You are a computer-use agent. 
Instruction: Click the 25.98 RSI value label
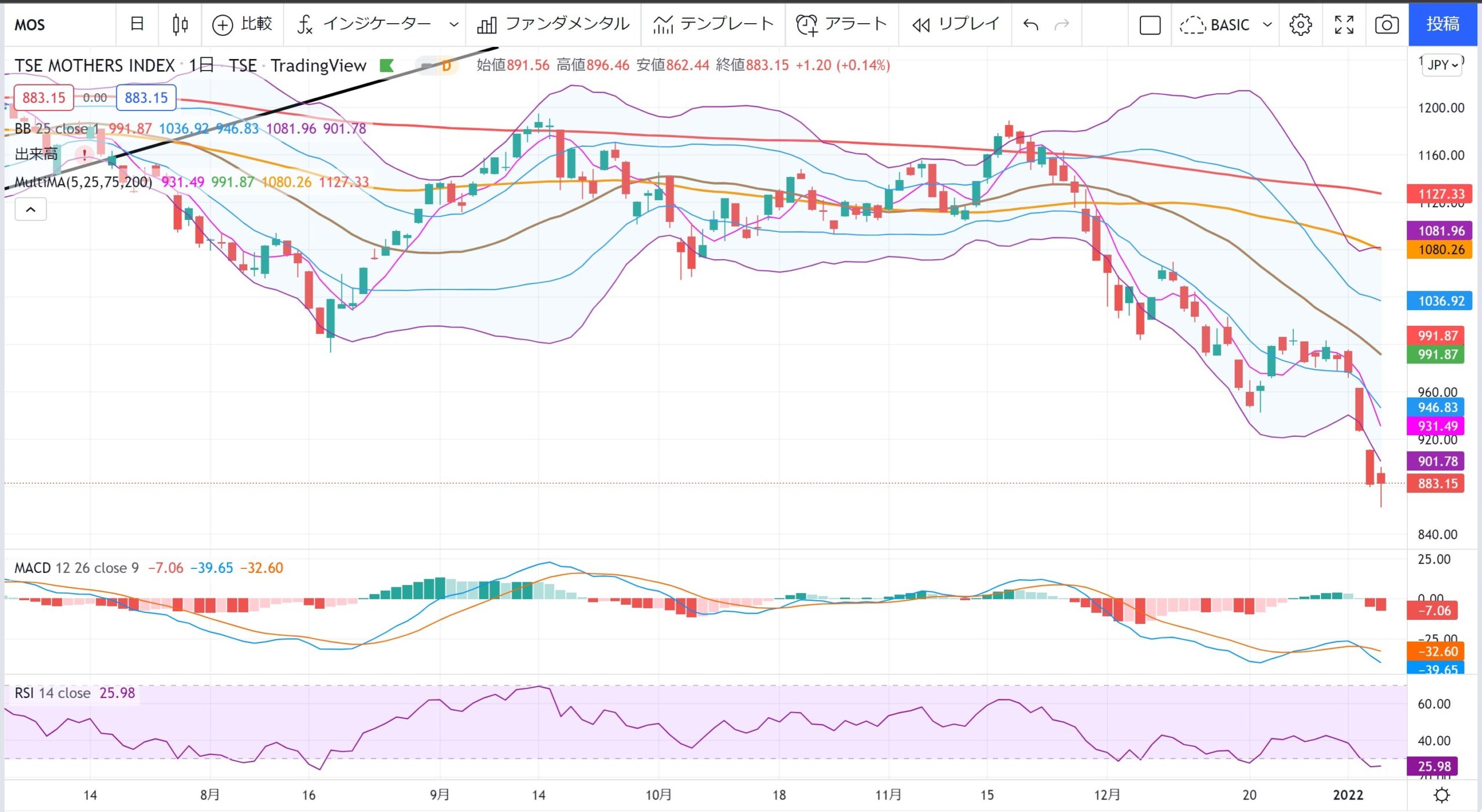click(x=1433, y=766)
